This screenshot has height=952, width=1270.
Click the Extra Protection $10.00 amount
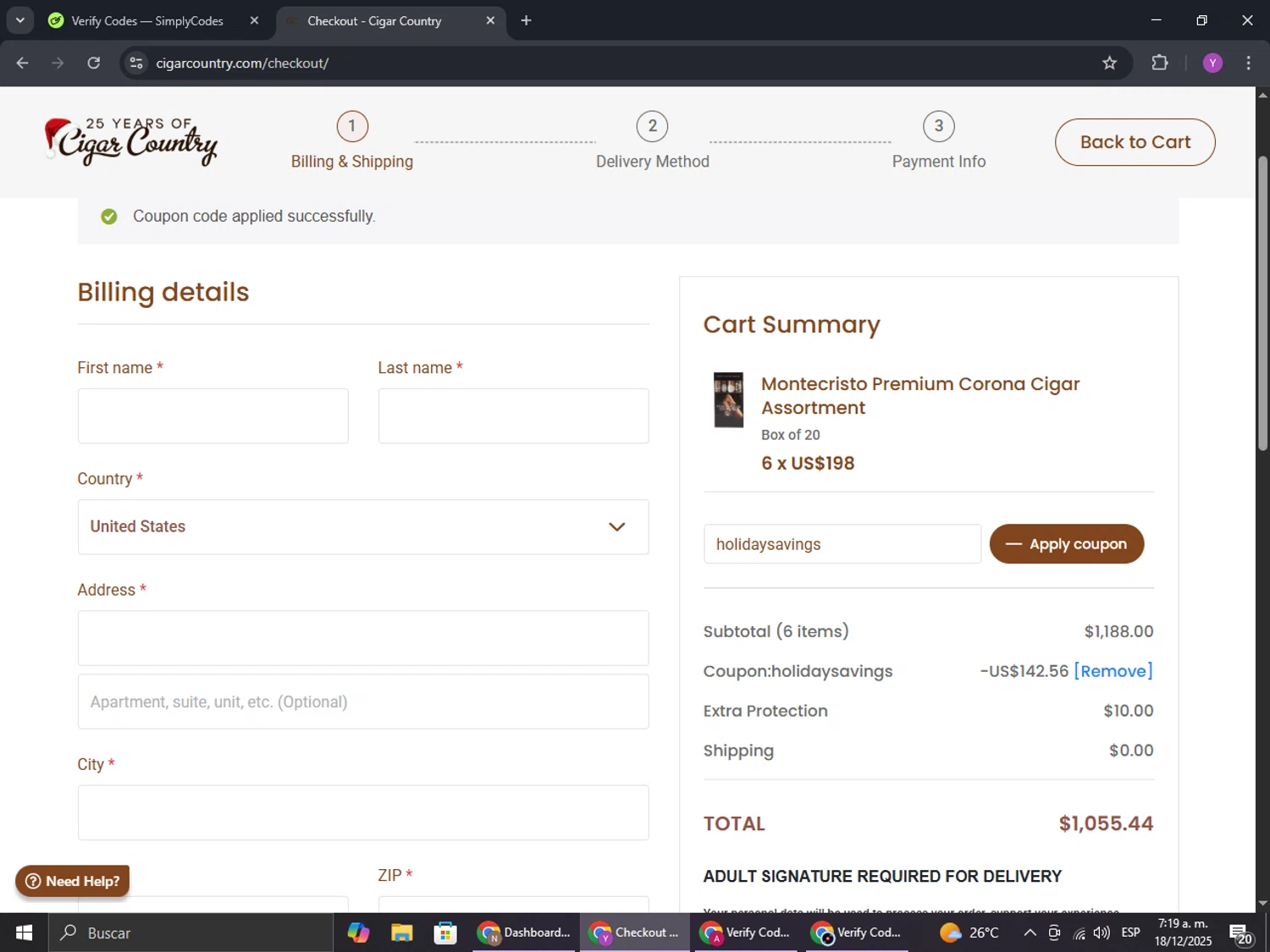pos(1128,711)
